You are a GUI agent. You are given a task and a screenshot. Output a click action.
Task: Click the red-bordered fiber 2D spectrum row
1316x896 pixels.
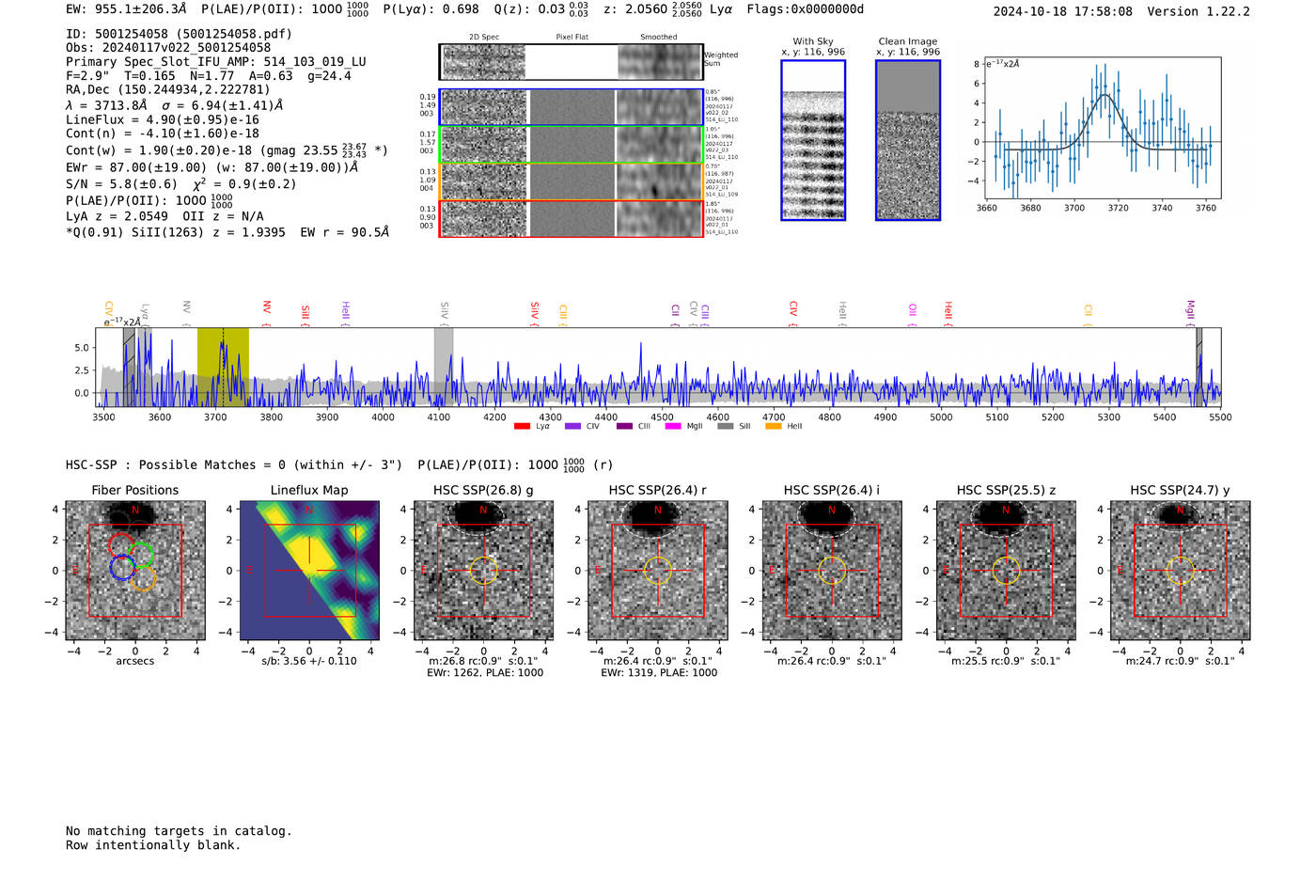click(x=571, y=219)
